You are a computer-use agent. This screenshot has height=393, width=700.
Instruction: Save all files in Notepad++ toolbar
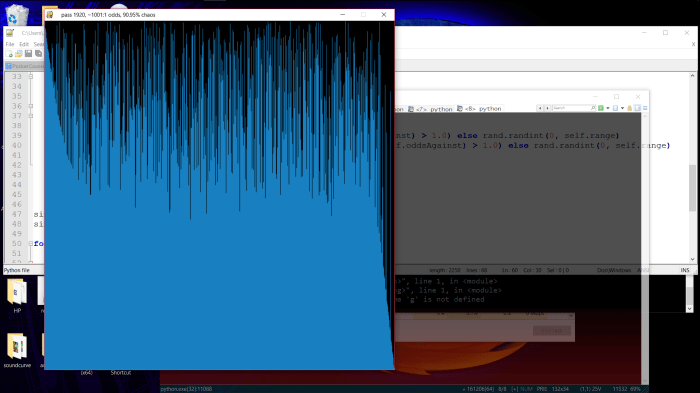click(38, 54)
